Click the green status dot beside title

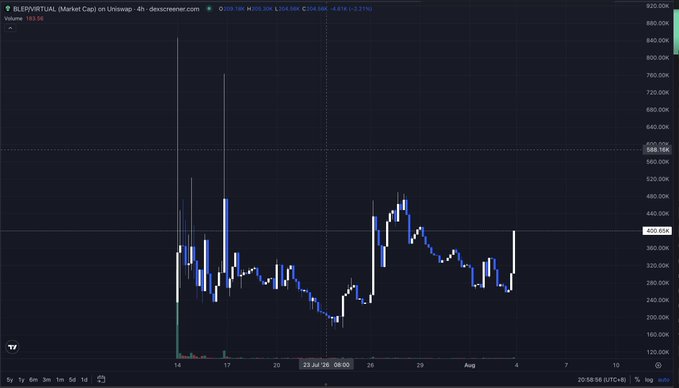pyautogui.click(x=209, y=9)
